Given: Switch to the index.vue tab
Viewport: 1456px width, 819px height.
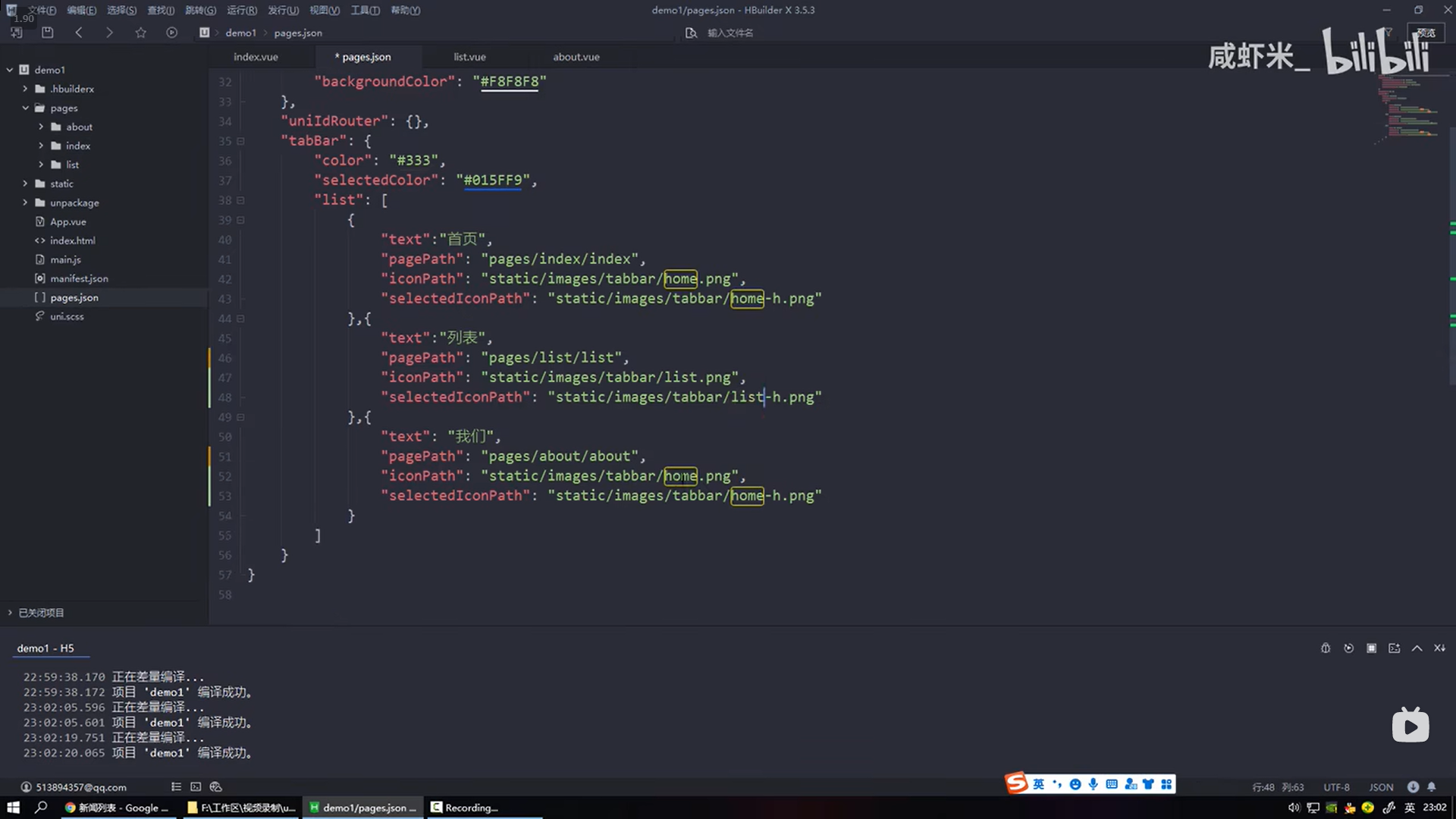Looking at the screenshot, I should [256, 57].
